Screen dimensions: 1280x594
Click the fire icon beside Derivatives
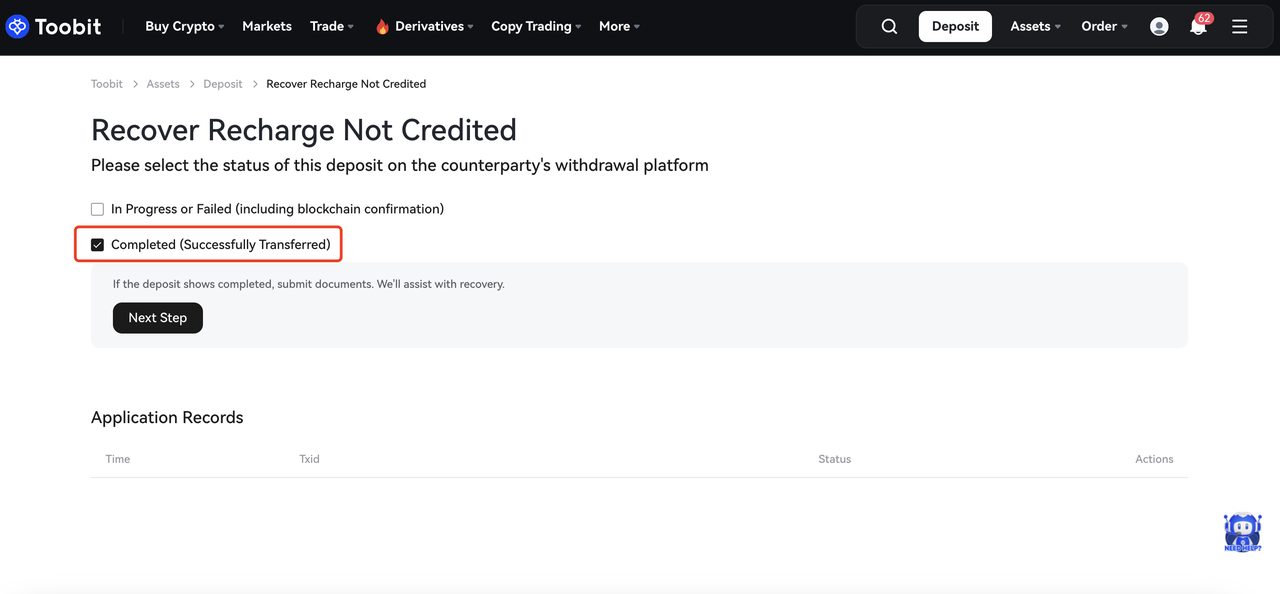coord(382,27)
